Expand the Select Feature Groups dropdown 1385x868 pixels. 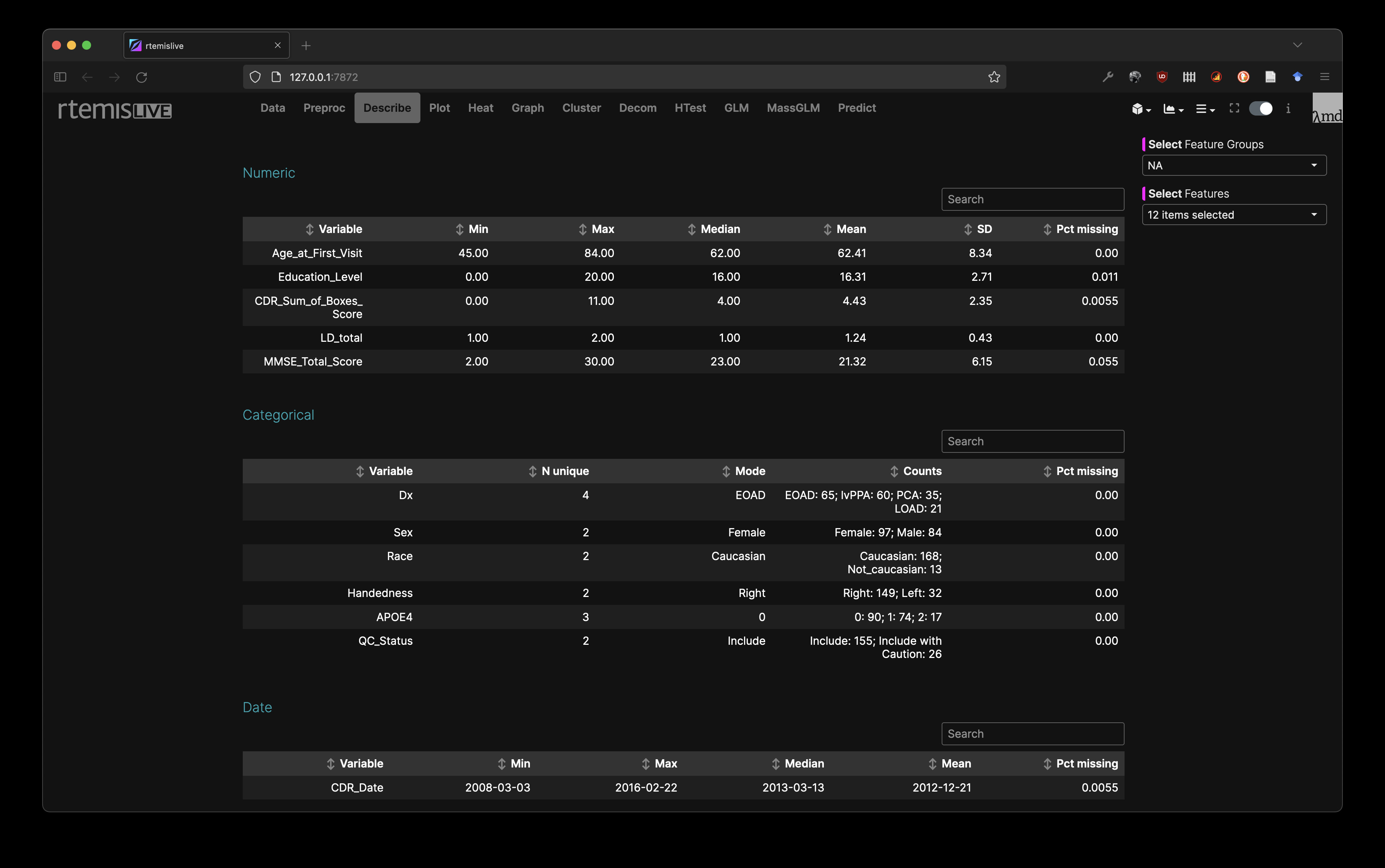1233,165
